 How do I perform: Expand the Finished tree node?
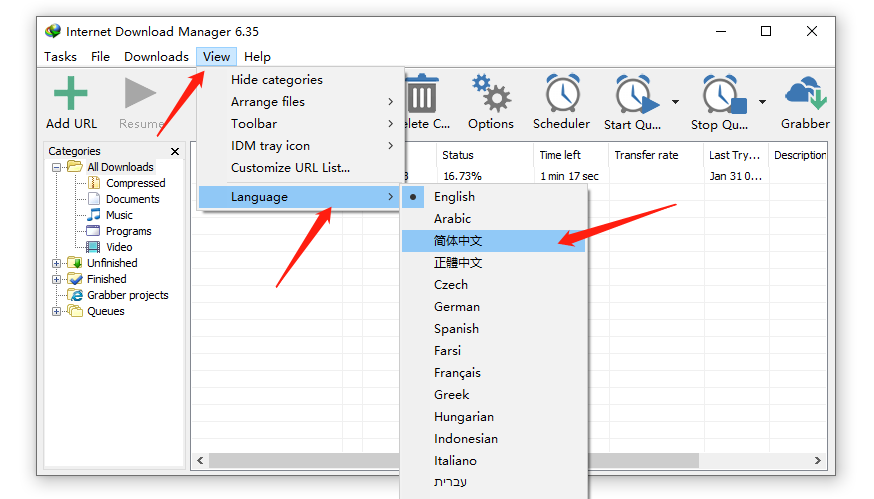pyautogui.click(x=56, y=279)
